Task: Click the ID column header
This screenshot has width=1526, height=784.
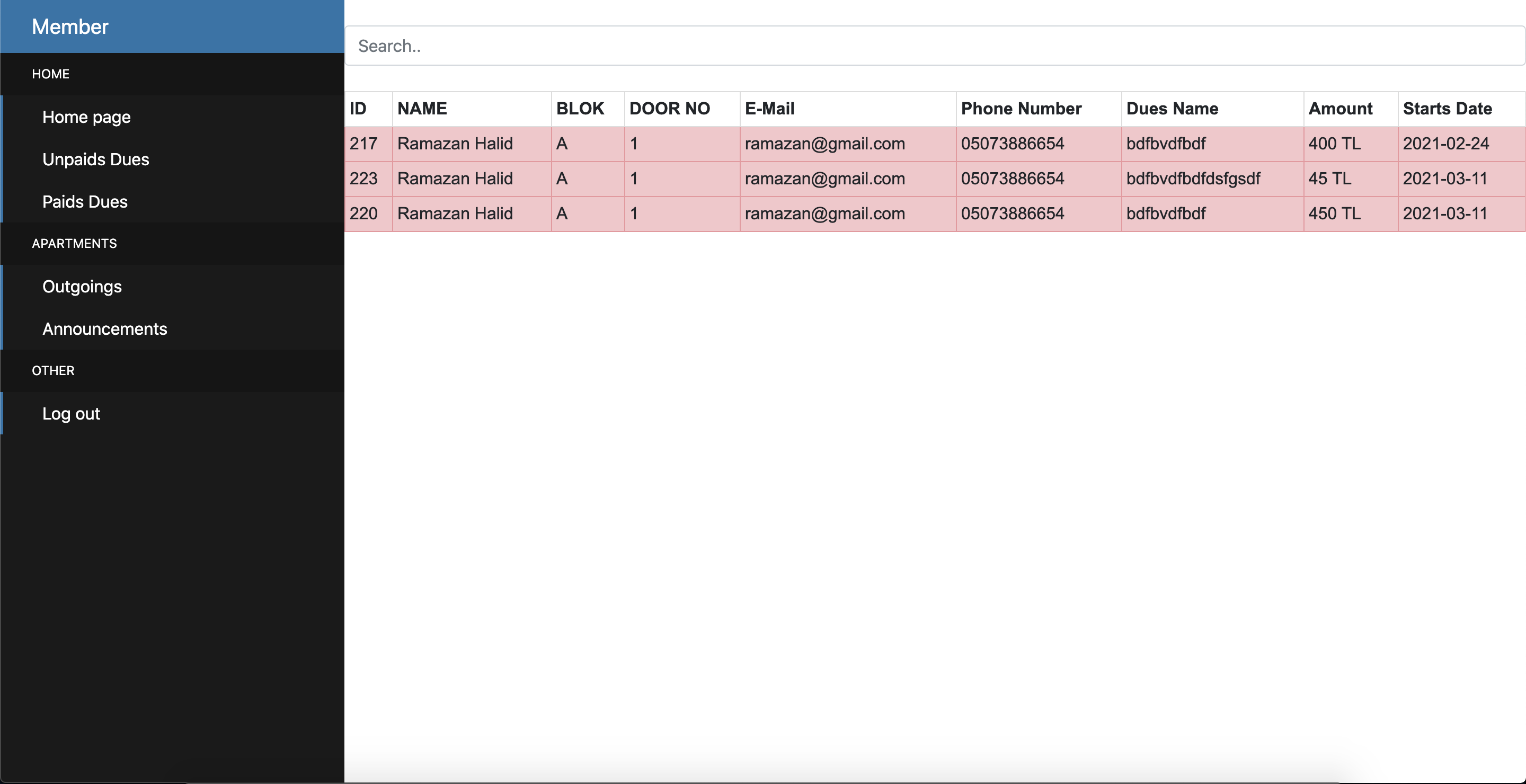Action: pos(358,109)
